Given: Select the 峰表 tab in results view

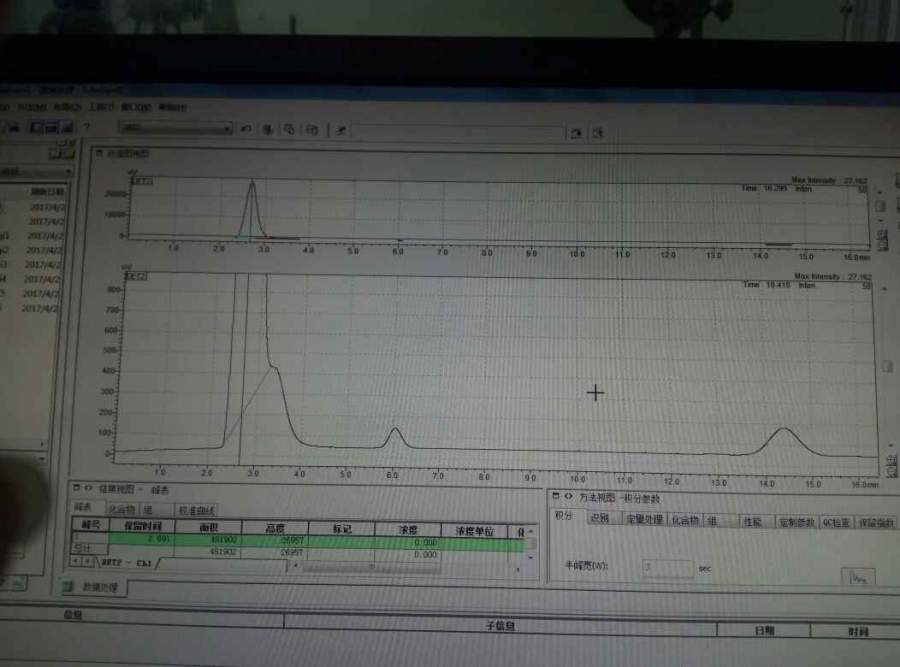Looking at the screenshot, I should [x=84, y=507].
